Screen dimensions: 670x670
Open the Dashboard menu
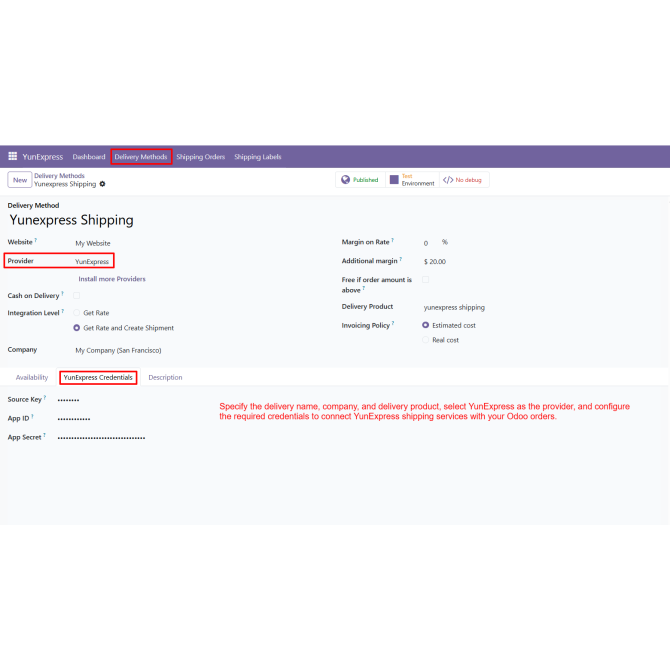pos(89,157)
